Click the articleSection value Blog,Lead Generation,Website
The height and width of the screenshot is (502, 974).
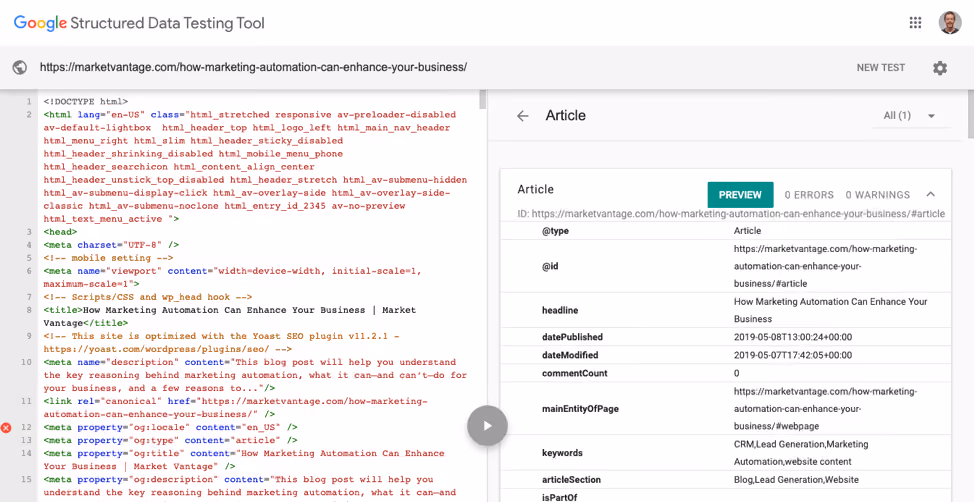pyautogui.click(x=796, y=480)
